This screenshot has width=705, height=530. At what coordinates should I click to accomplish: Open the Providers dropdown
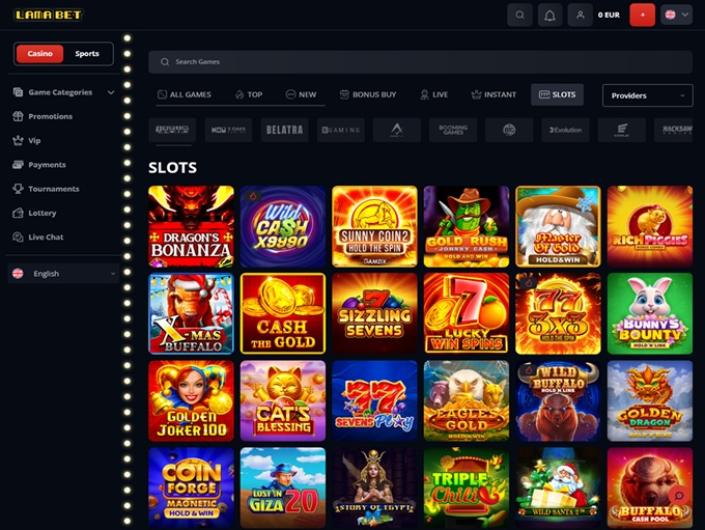pyautogui.click(x=647, y=95)
